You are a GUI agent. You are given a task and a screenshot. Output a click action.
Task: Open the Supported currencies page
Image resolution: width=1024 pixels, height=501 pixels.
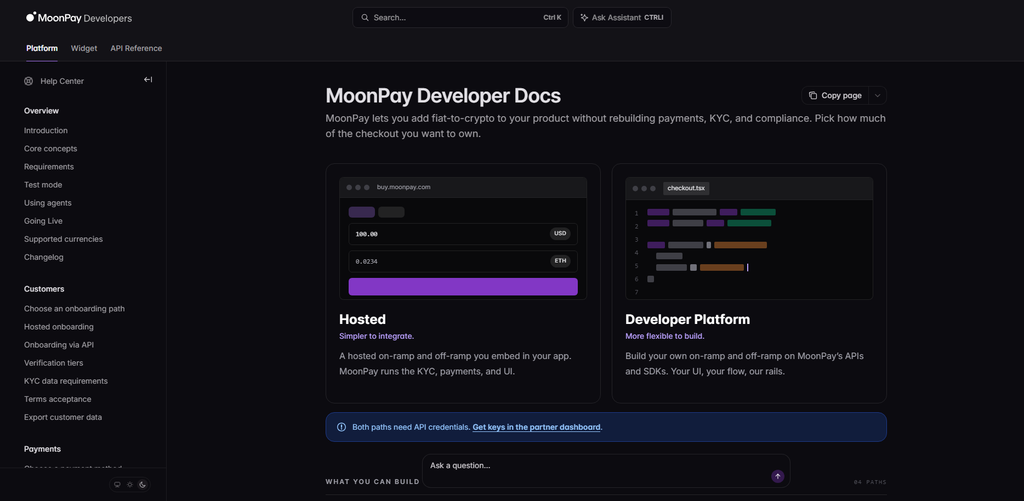pos(63,239)
